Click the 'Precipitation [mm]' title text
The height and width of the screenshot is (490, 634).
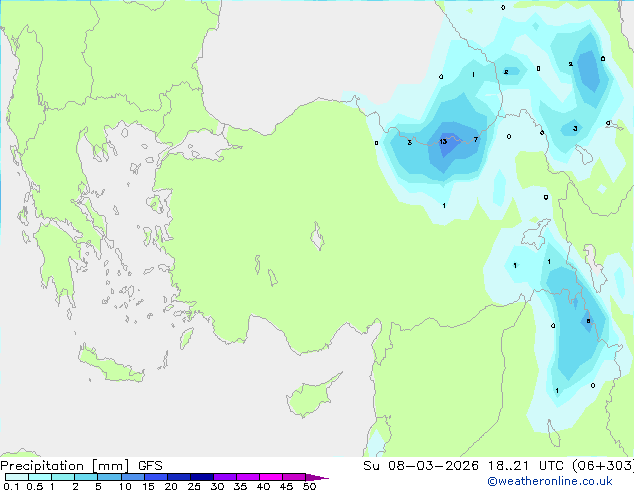coord(64,466)
